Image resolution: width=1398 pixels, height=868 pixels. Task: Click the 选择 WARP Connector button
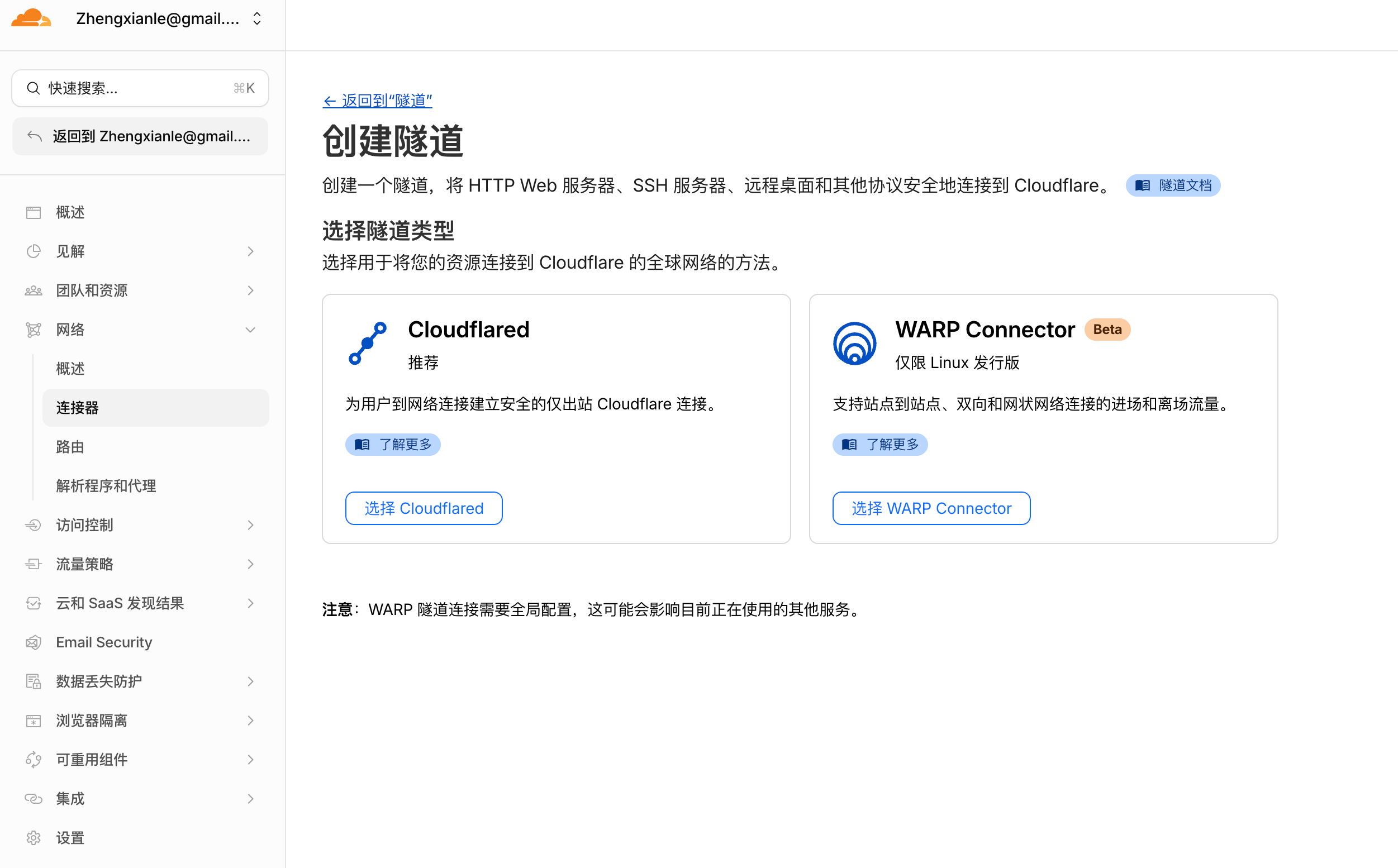pyautogui.click(x=931, y=508)
